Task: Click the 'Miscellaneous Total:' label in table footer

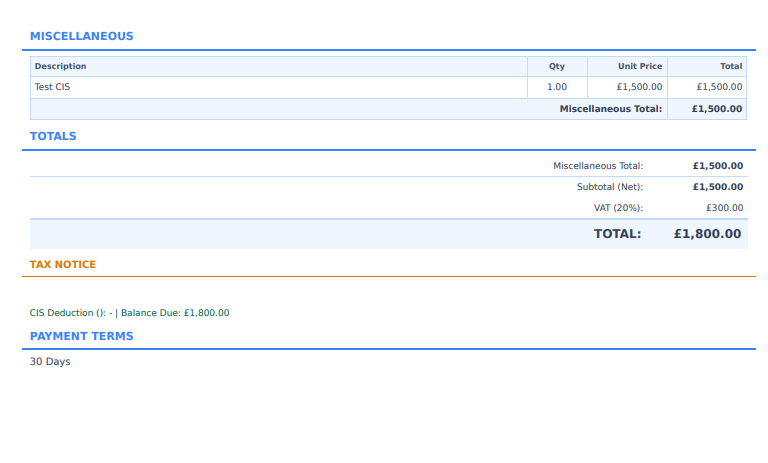Action: click(x=611, y=109)
